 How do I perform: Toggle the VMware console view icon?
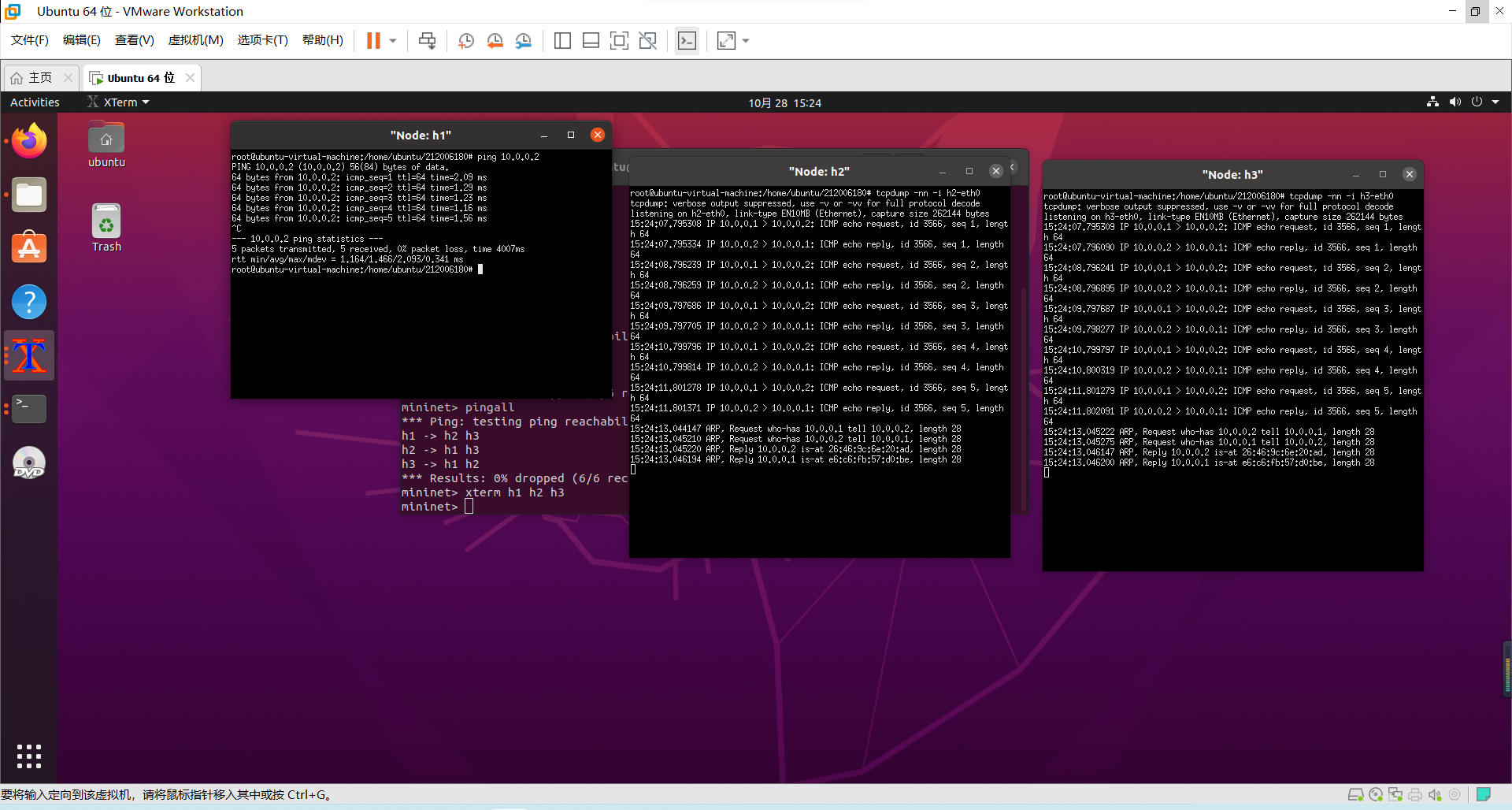tap(687, 41)
